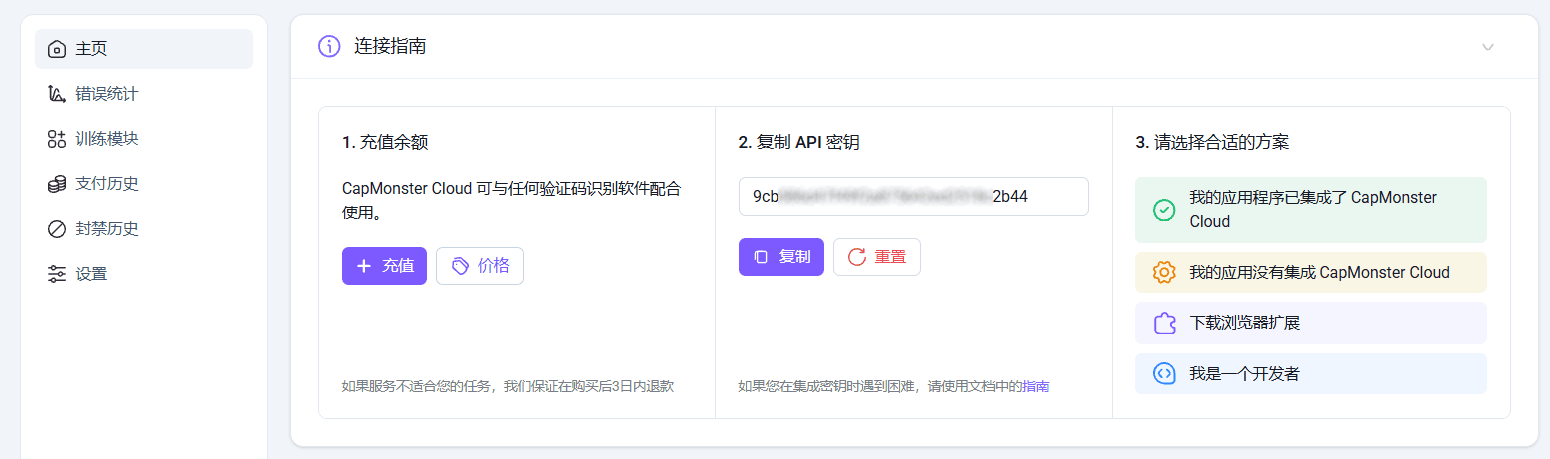
Task: Click the 2. 复制 API 密钥 heading
Action: point(799,143)
